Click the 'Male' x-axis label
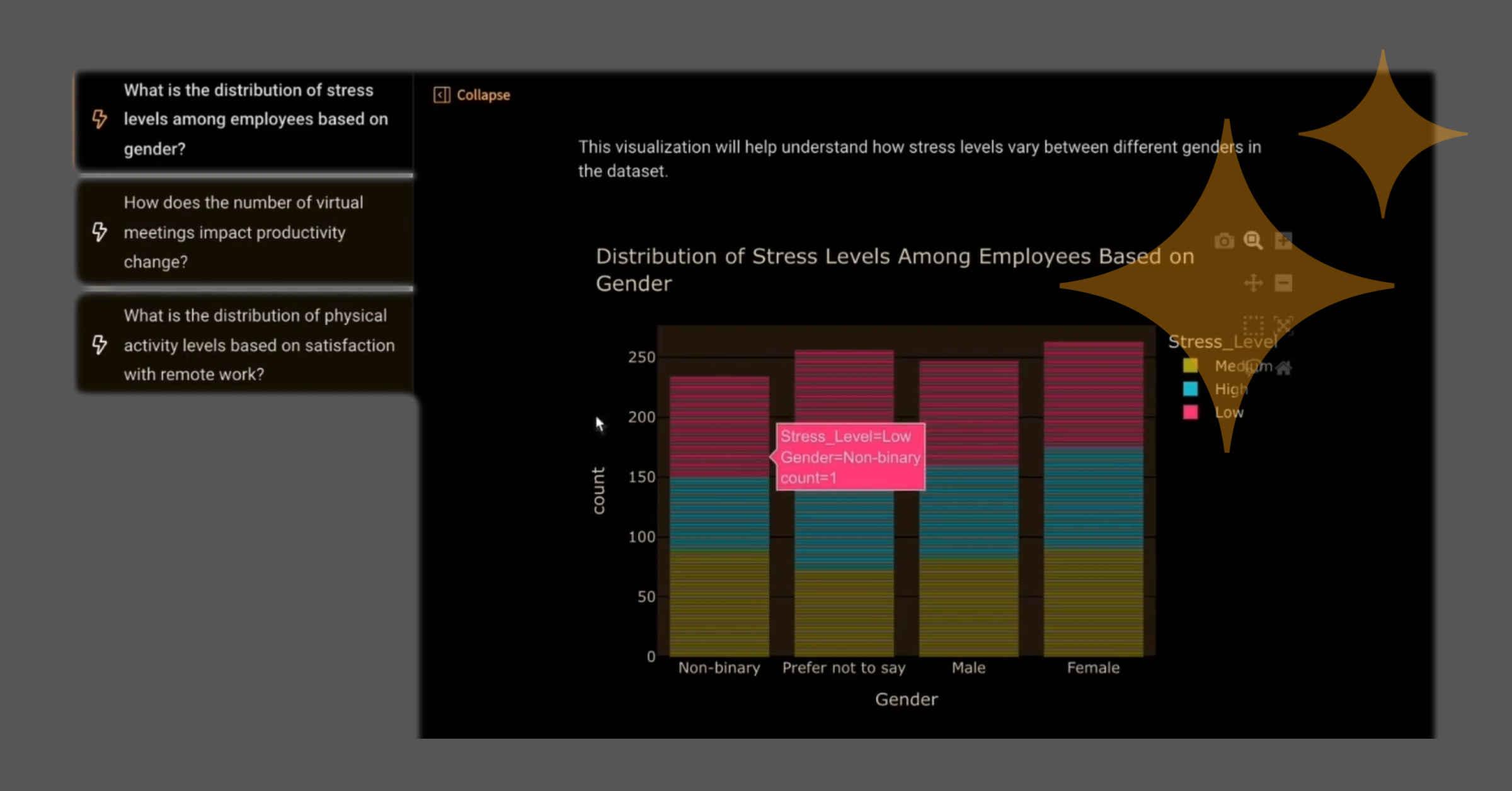Screen dimensions: 1512x791 coord(968,668)
